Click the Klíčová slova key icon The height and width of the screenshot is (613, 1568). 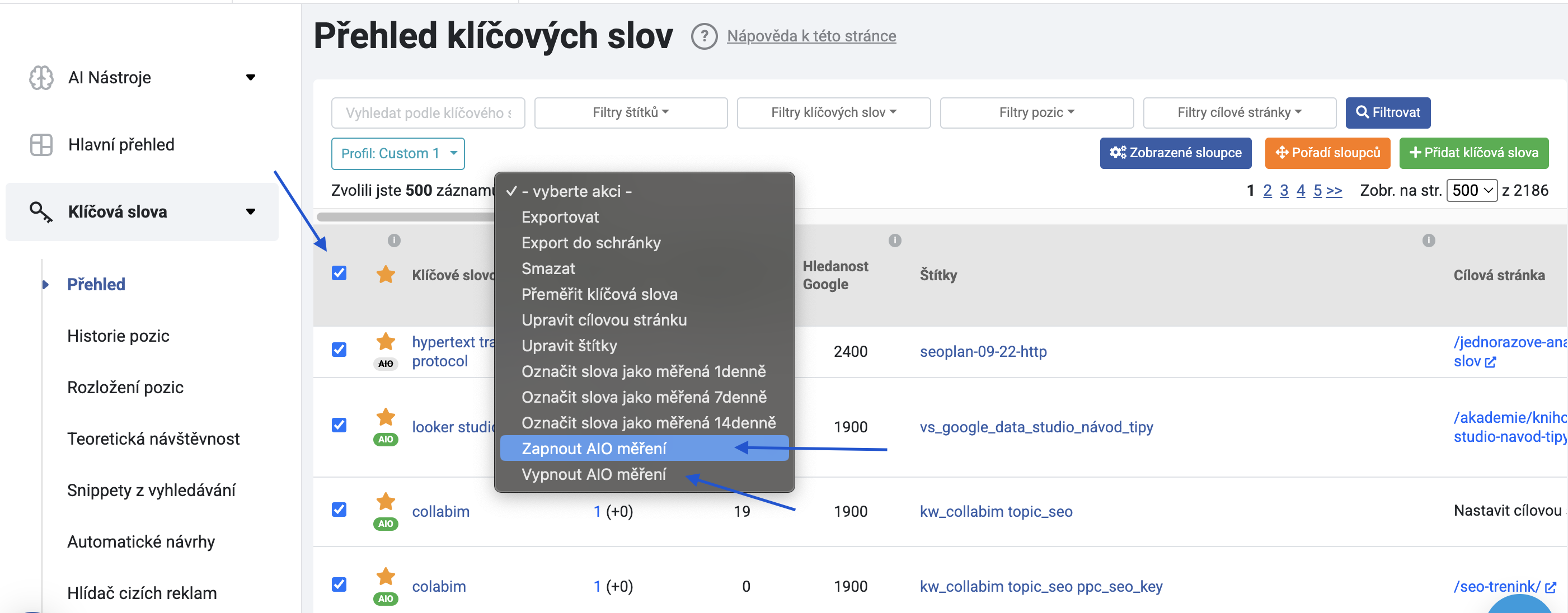[x=40, y=211]
